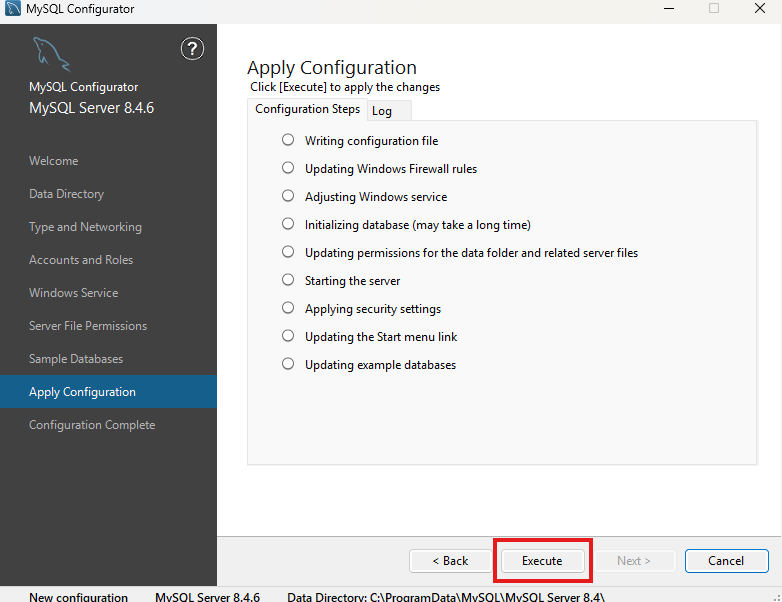Screen dimensions: 782x602
Task: Click 'Initializing database (may take a long time)' text
Action: 418,225
